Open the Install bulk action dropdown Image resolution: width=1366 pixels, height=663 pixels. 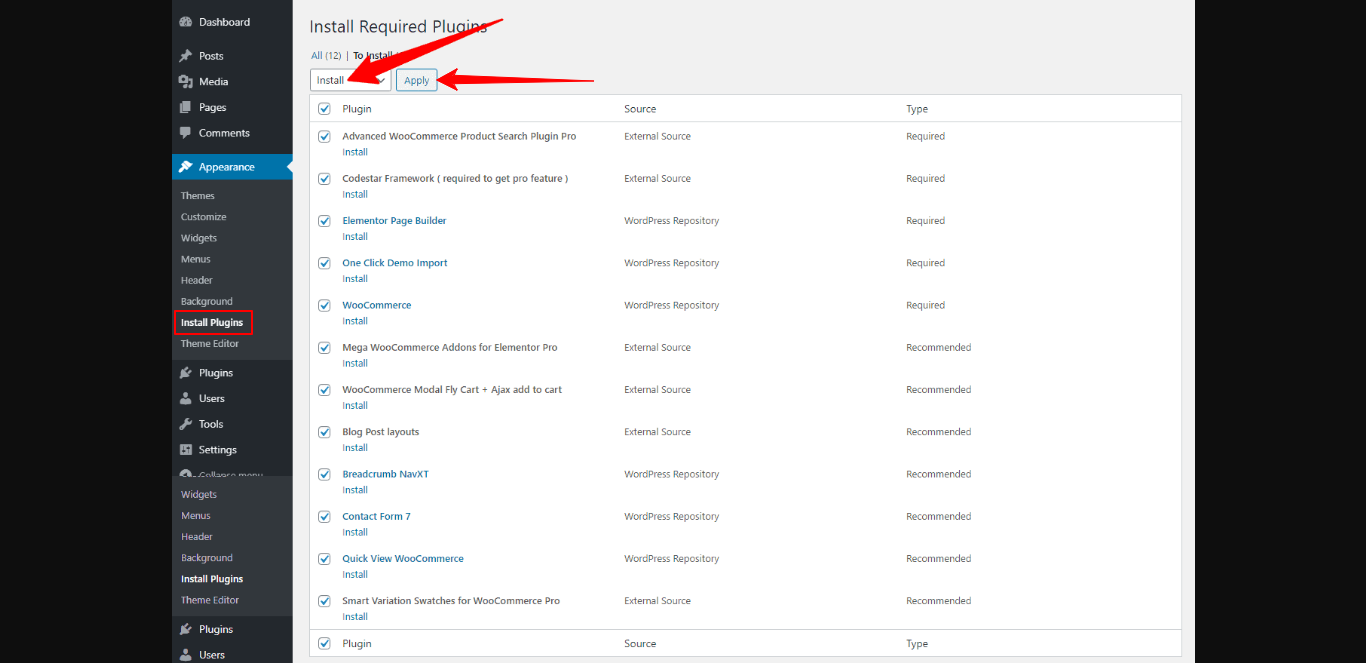pyautogui.click(x=350, y=80)
